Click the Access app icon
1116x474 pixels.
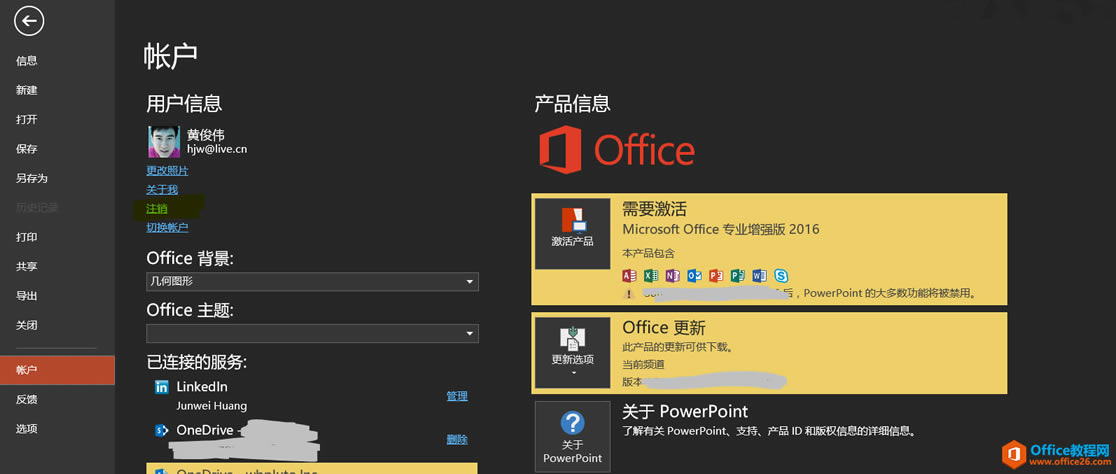tap(629, 275)
